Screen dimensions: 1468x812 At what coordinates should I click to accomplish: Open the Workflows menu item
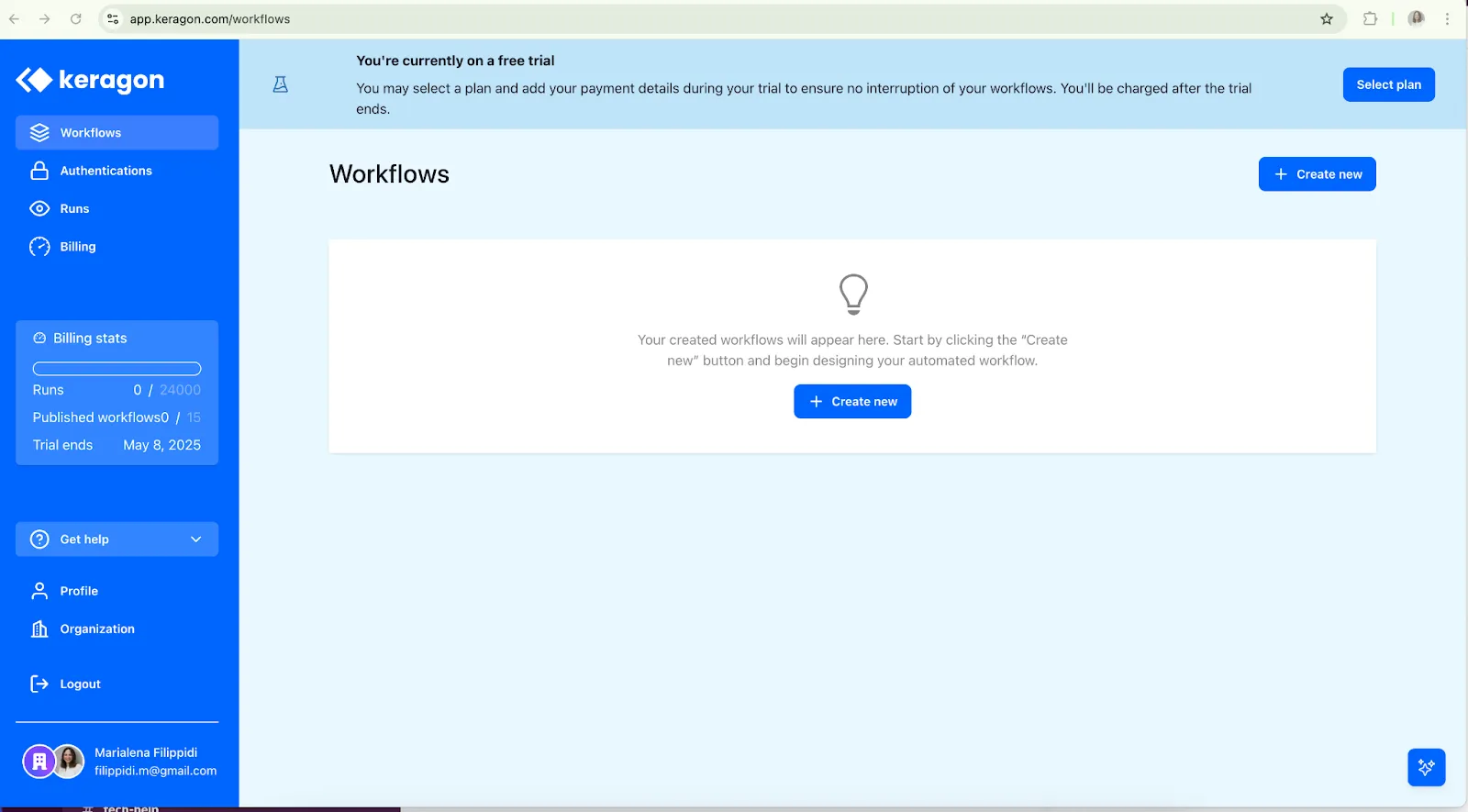coord(117,133)
